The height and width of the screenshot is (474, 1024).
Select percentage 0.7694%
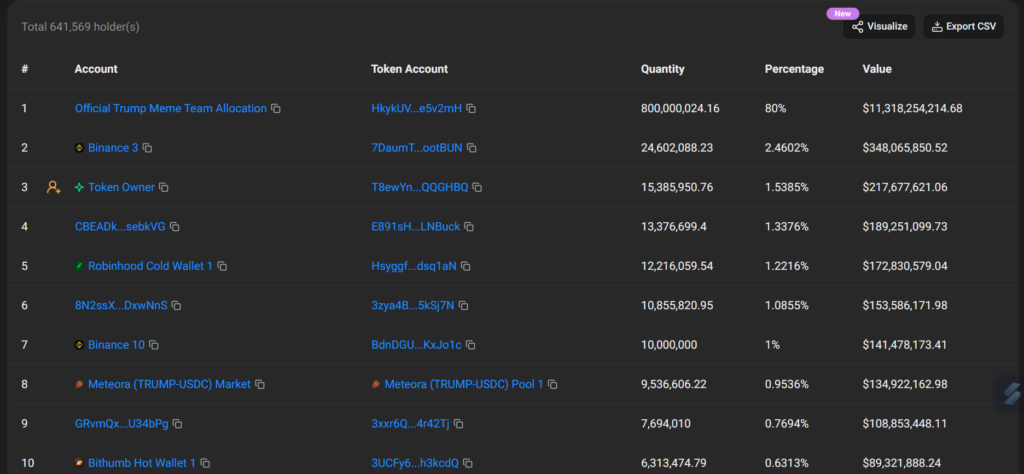[786, 424]
